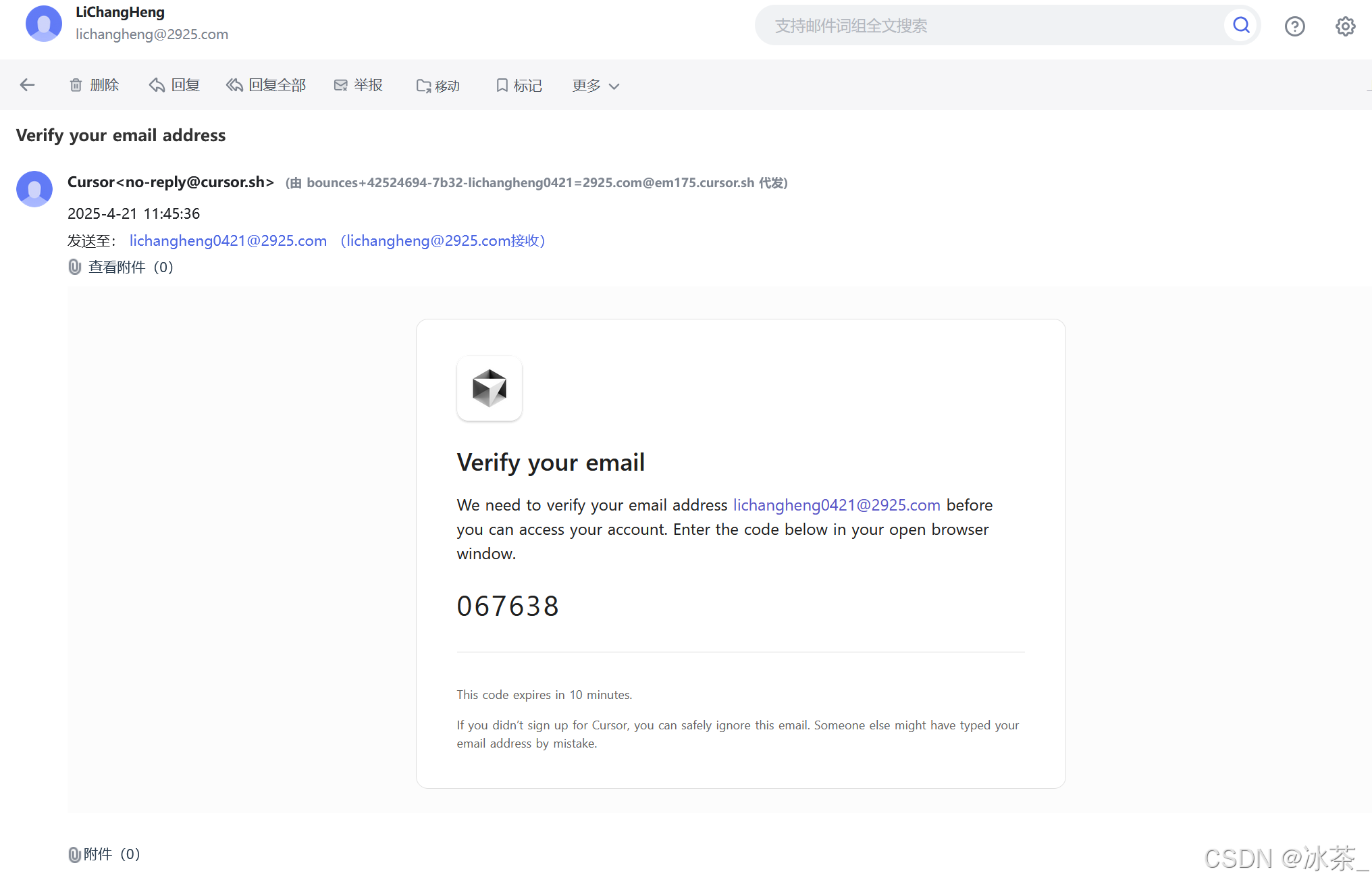
Task: Click the 删除 trash icon
Action: 76,85
